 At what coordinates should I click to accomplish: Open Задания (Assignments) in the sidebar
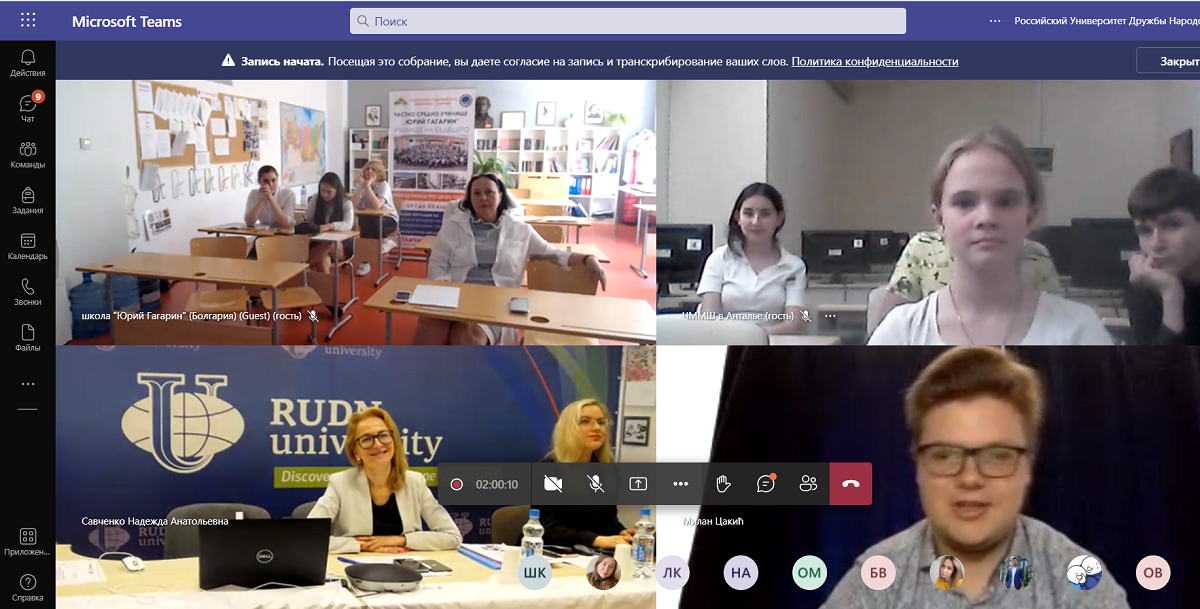[28, 201]
